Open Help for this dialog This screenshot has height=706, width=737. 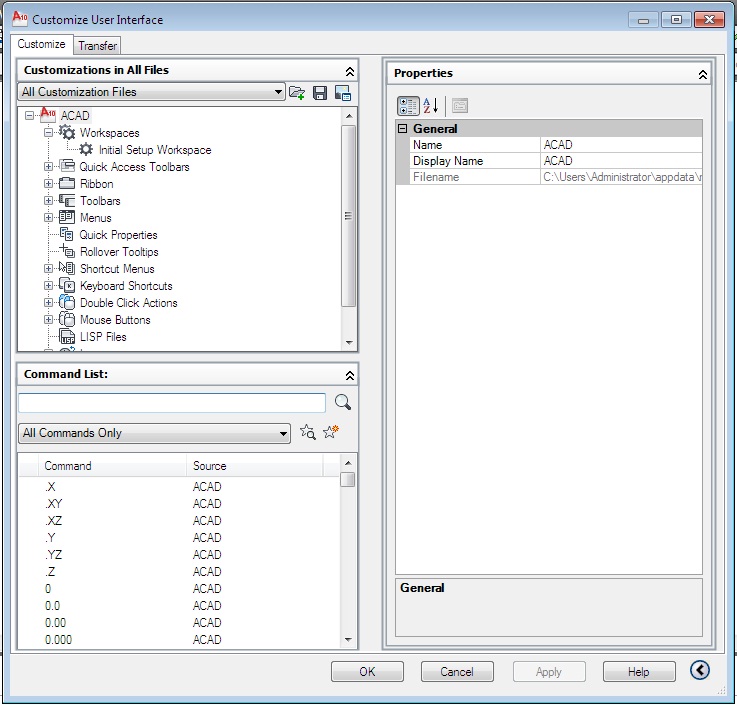click(x=639, y=671)
